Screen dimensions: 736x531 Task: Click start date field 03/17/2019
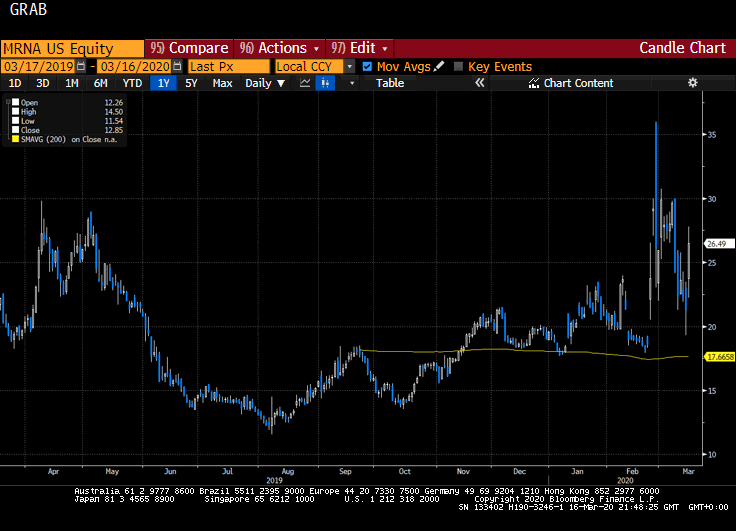(38, 66)
